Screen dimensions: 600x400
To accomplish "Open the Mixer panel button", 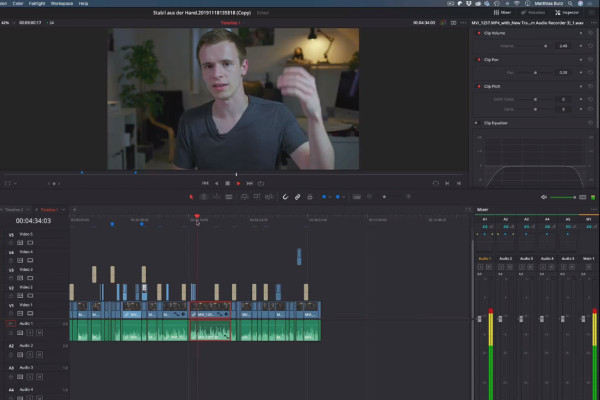I will (502, 13).
